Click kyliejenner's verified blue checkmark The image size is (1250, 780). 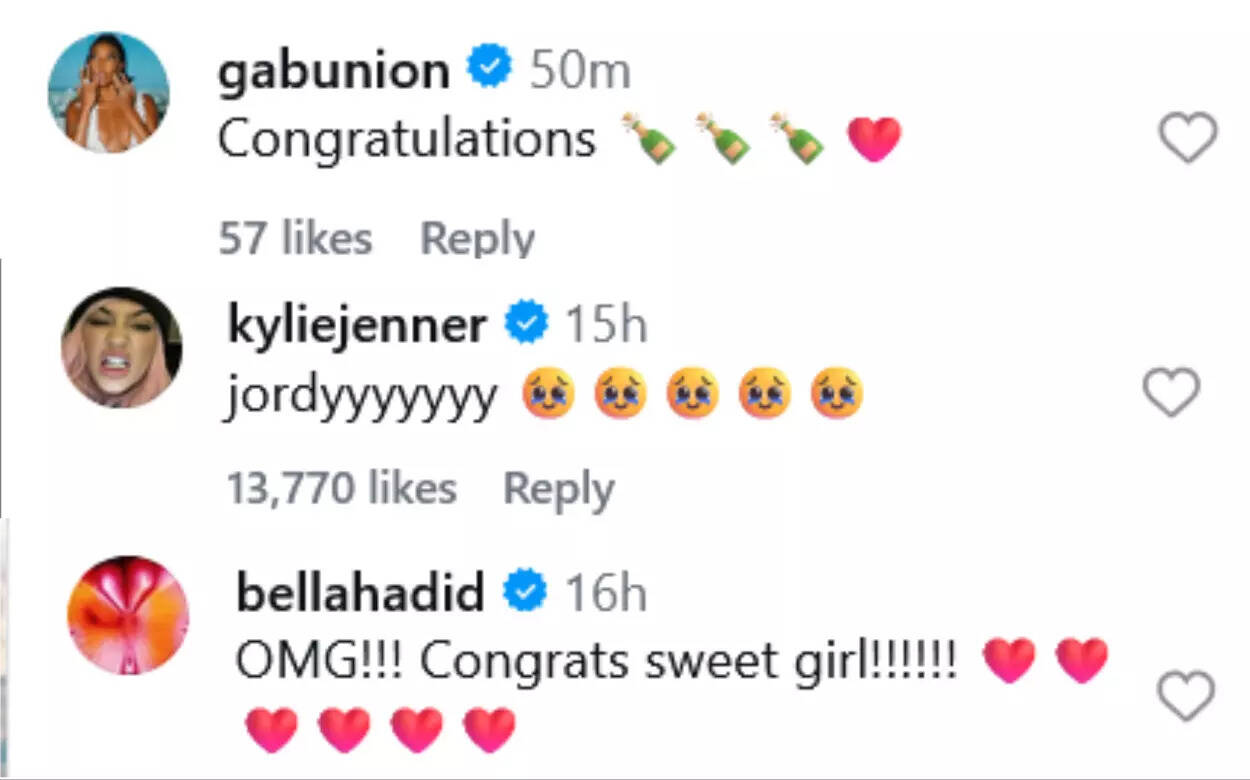pyautogui.click(x=527, y=322)
